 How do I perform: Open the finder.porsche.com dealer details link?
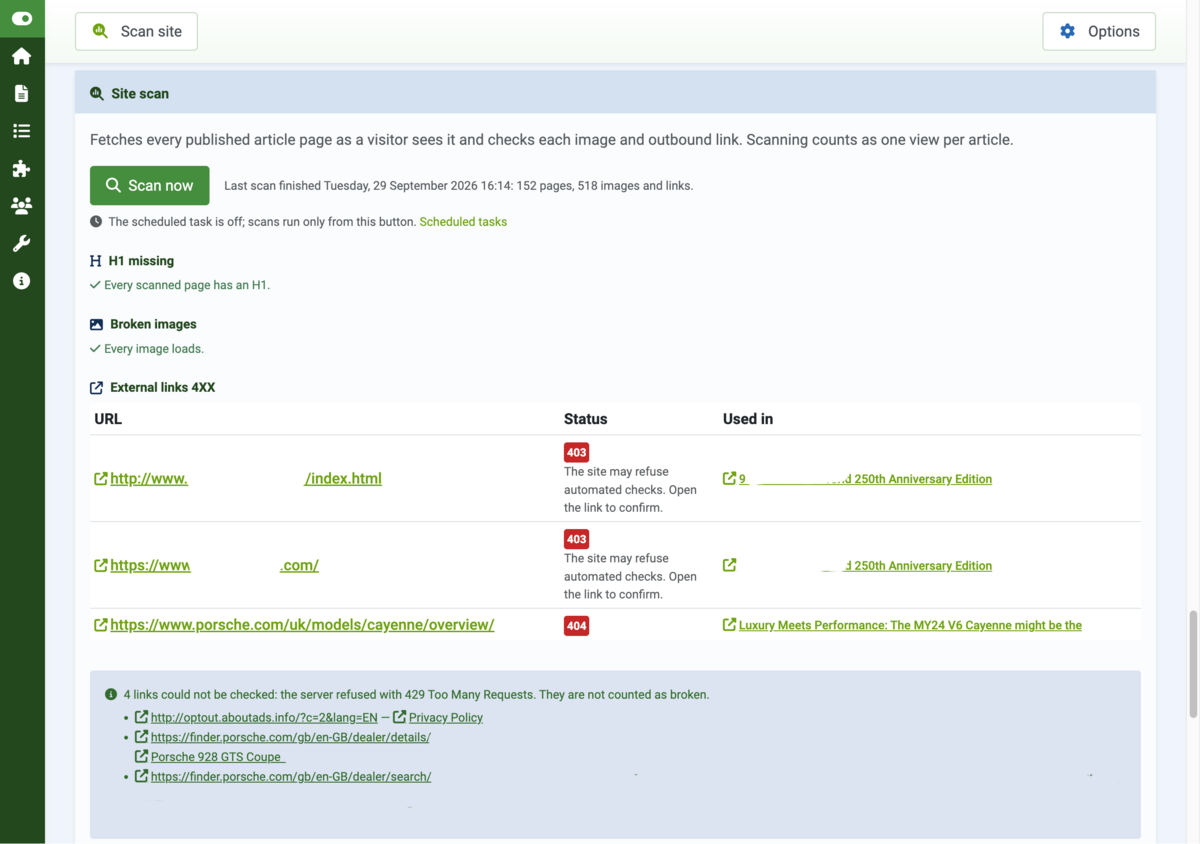(x=290, y=737)
